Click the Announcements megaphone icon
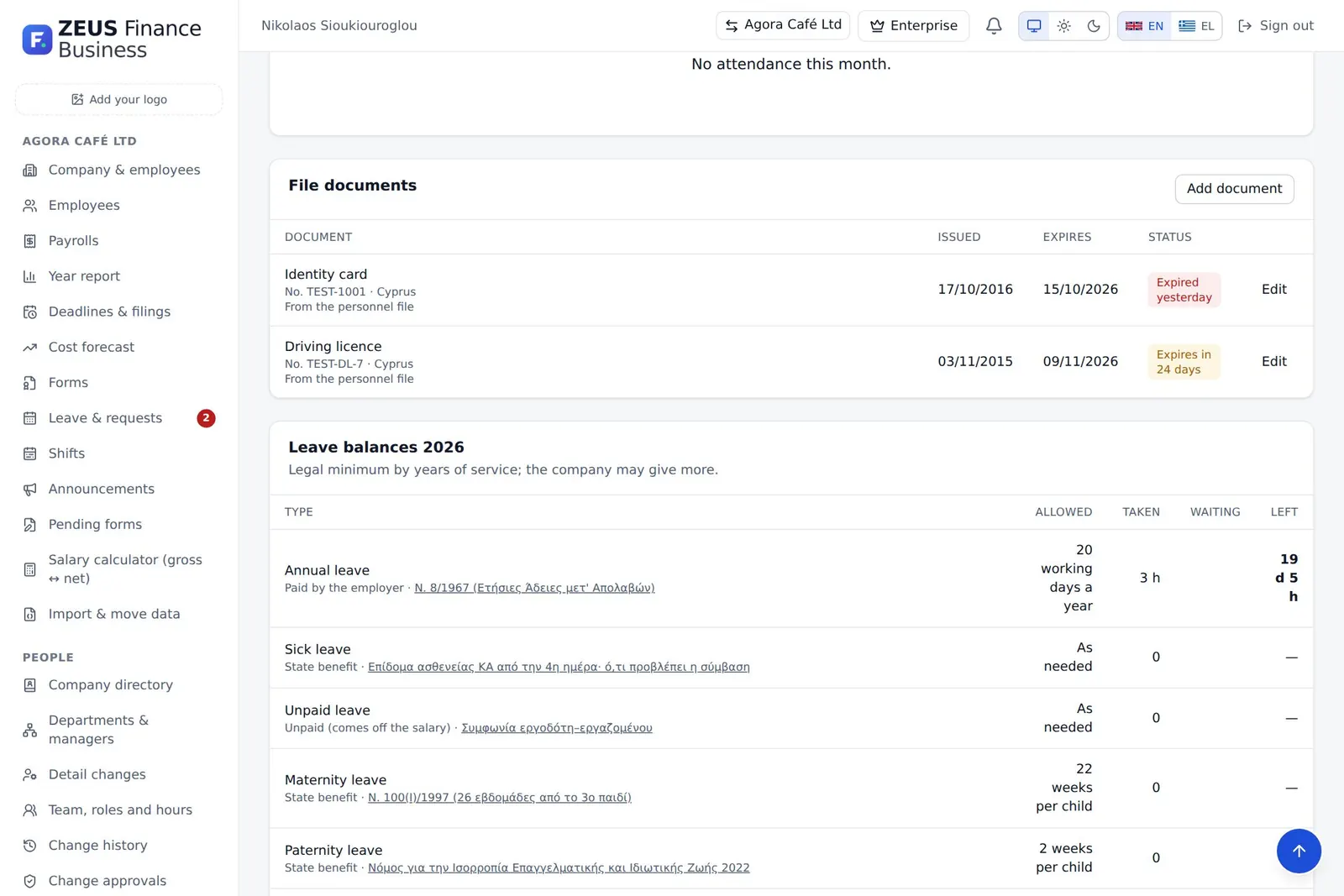 (30, 490)
